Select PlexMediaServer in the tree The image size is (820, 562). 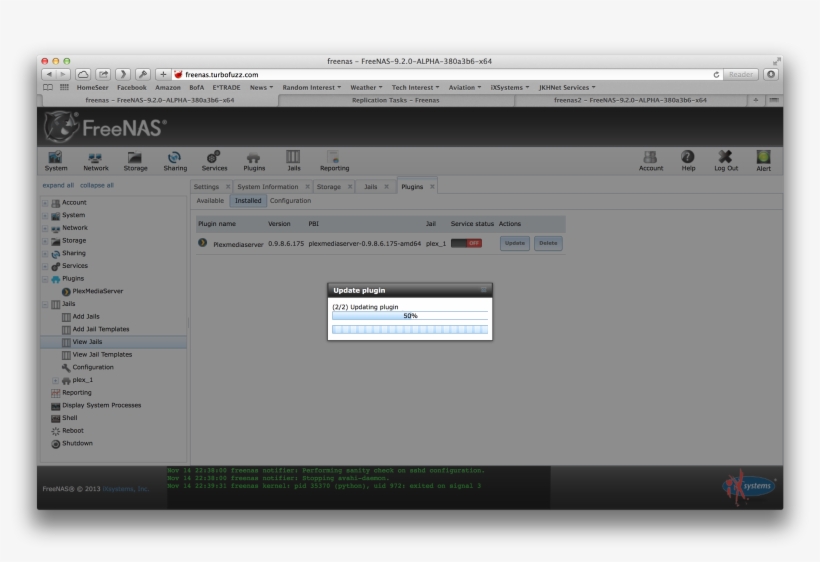97,291
